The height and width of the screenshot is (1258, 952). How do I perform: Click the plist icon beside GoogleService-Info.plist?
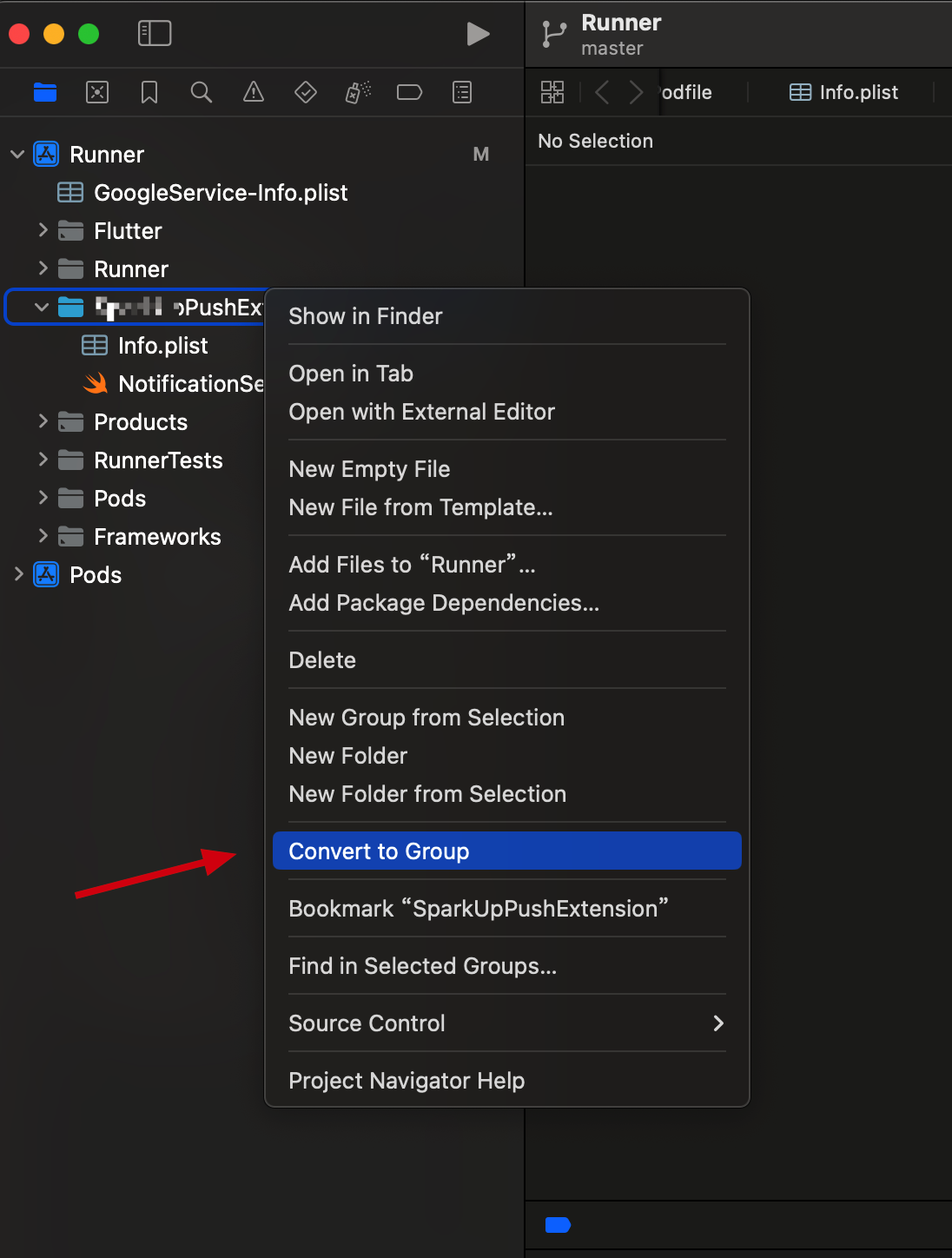tap(70, 193)
